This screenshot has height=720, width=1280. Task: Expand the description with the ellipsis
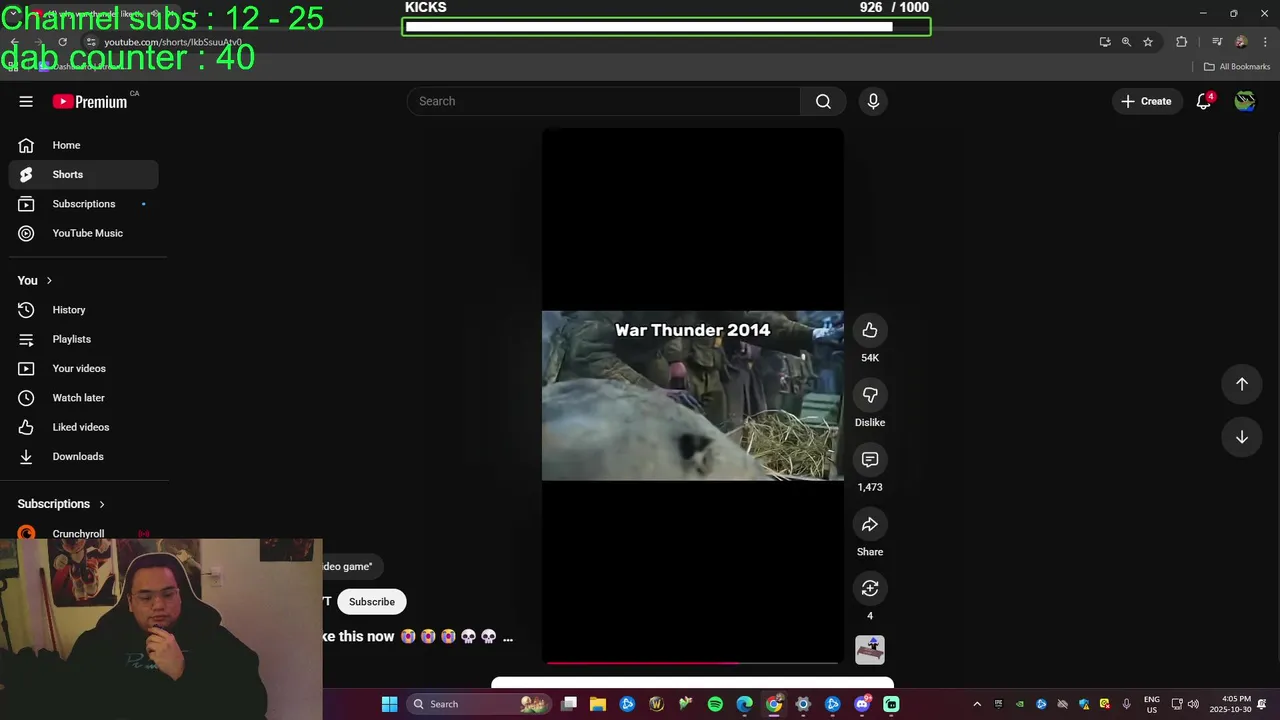tap(507, 637)
